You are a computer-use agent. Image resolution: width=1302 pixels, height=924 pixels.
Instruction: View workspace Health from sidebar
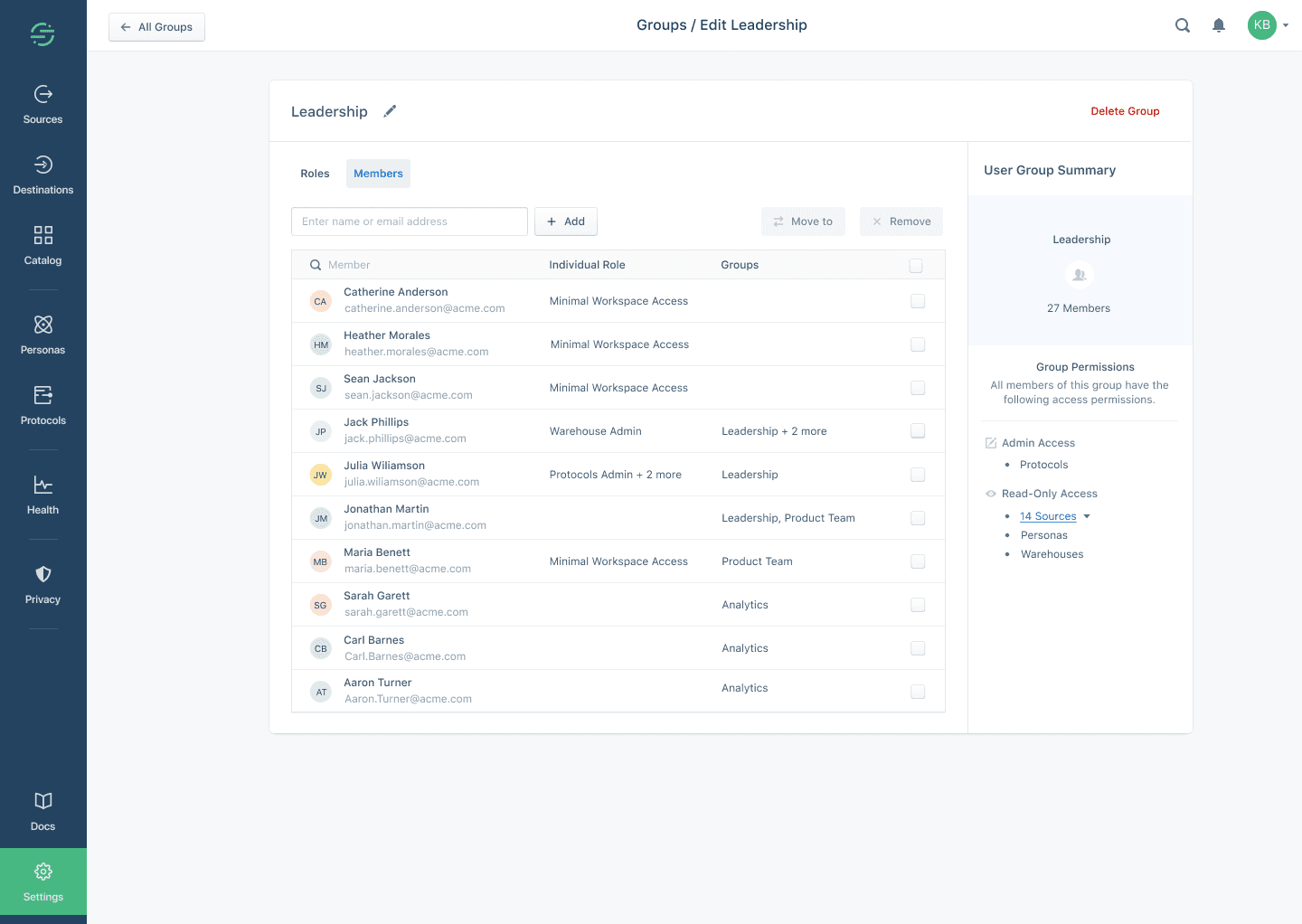coord(42,493)
